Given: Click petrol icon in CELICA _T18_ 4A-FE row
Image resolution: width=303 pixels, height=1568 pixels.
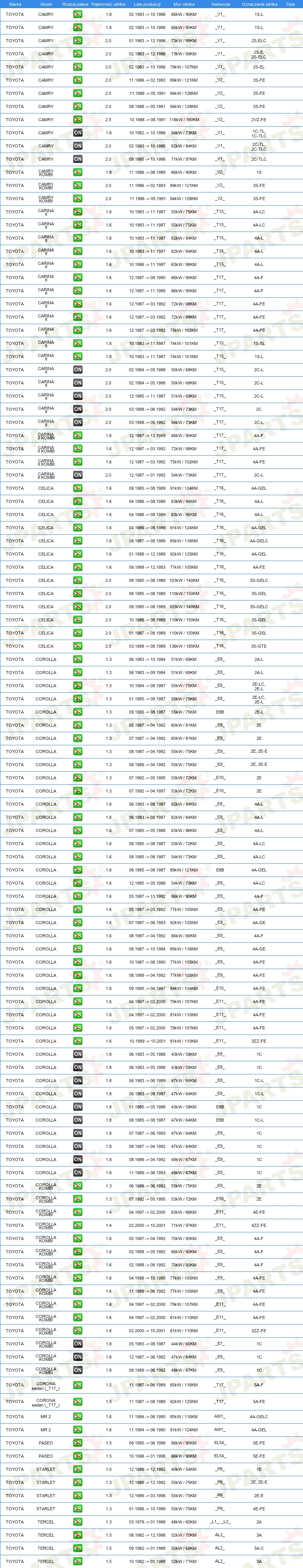Looking at the screenshot, I should point(77,567).
